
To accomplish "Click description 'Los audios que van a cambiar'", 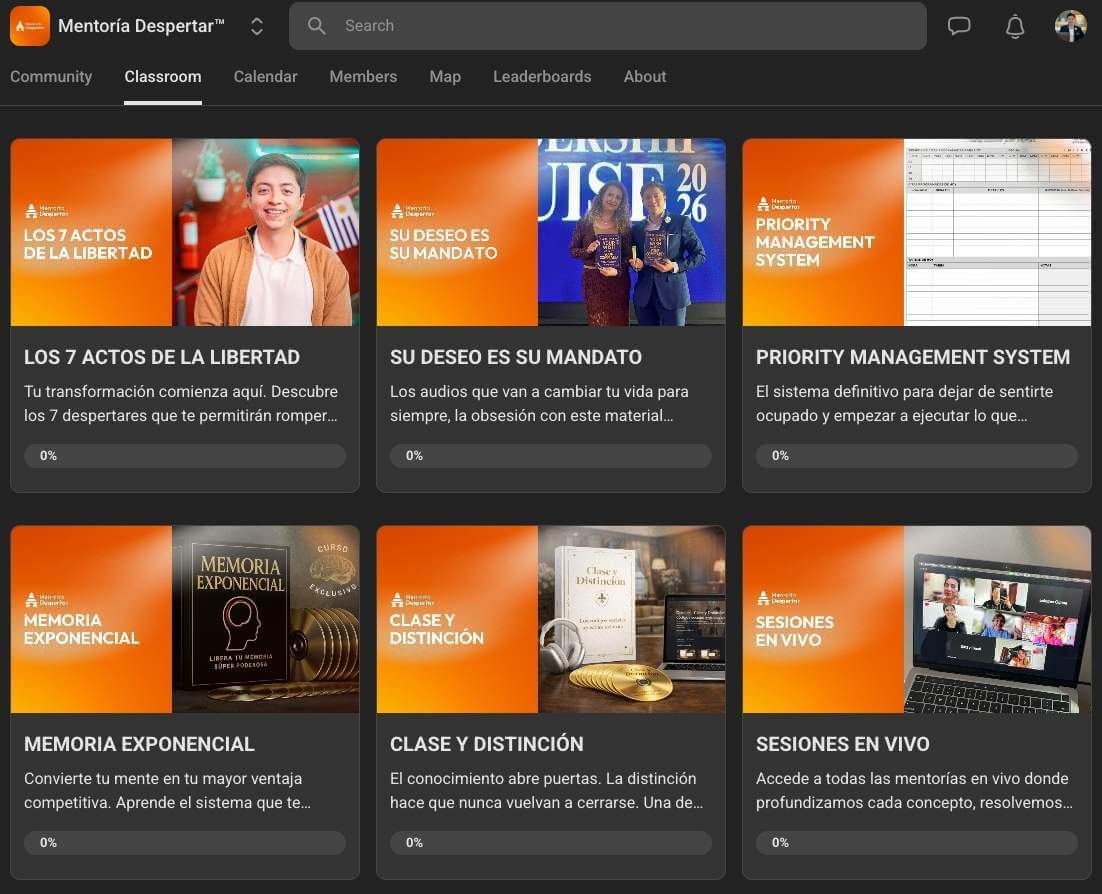I will tap(539, 403).
